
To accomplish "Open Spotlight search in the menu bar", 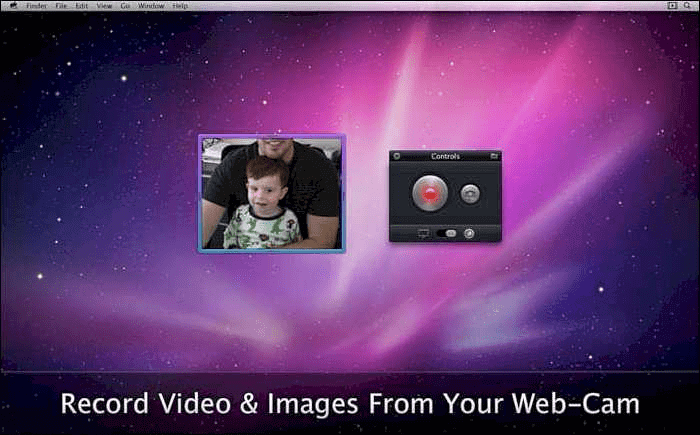I will coord(687,6).
